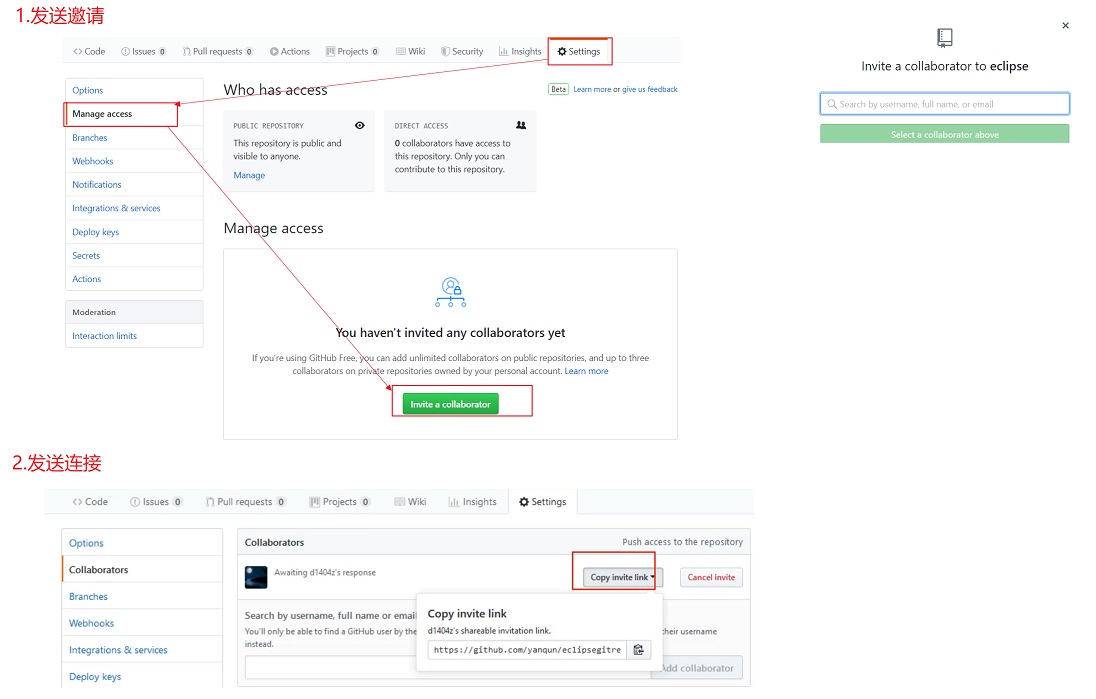Open the Interaction limits moderation link
This screenshot has height=699, width=1096.
tap(104, 336)
